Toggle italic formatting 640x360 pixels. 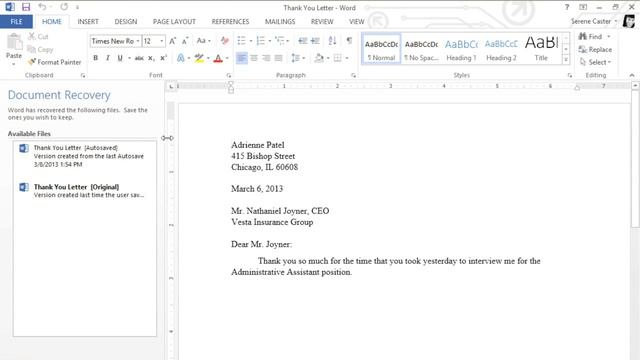tap(108, 58)
